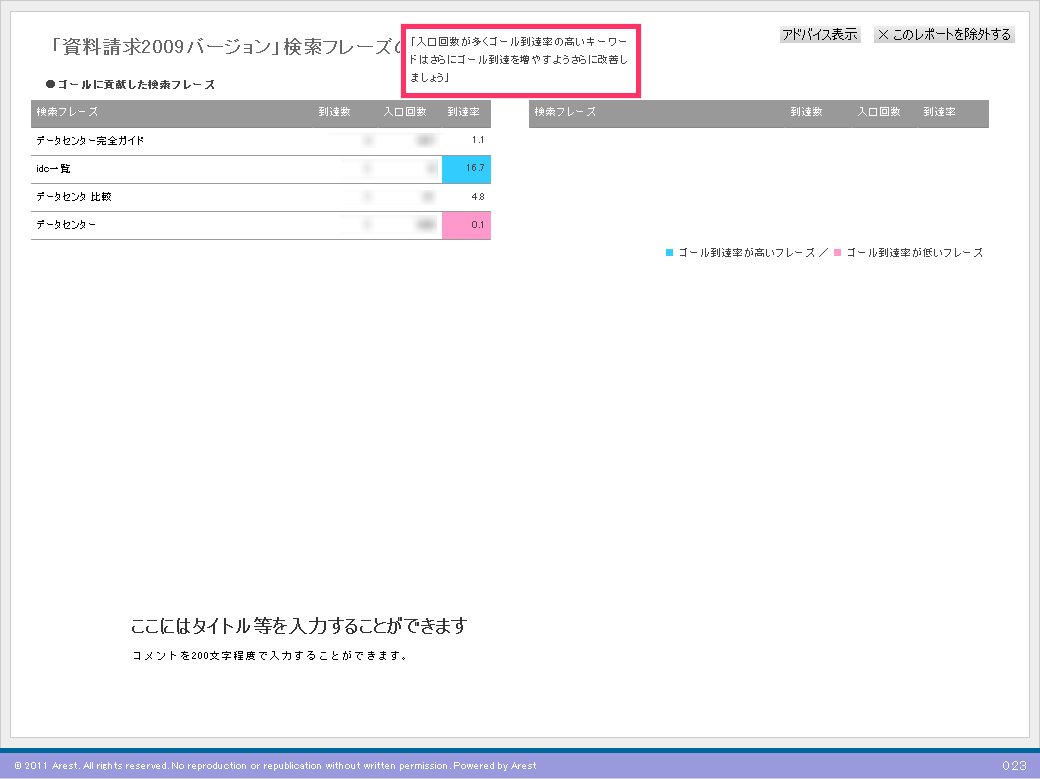Image resolution: width=1040 pixels, height=779 pixels.
Task: Click the title input text ここにはタイトル等
Action: pos(298,627)
